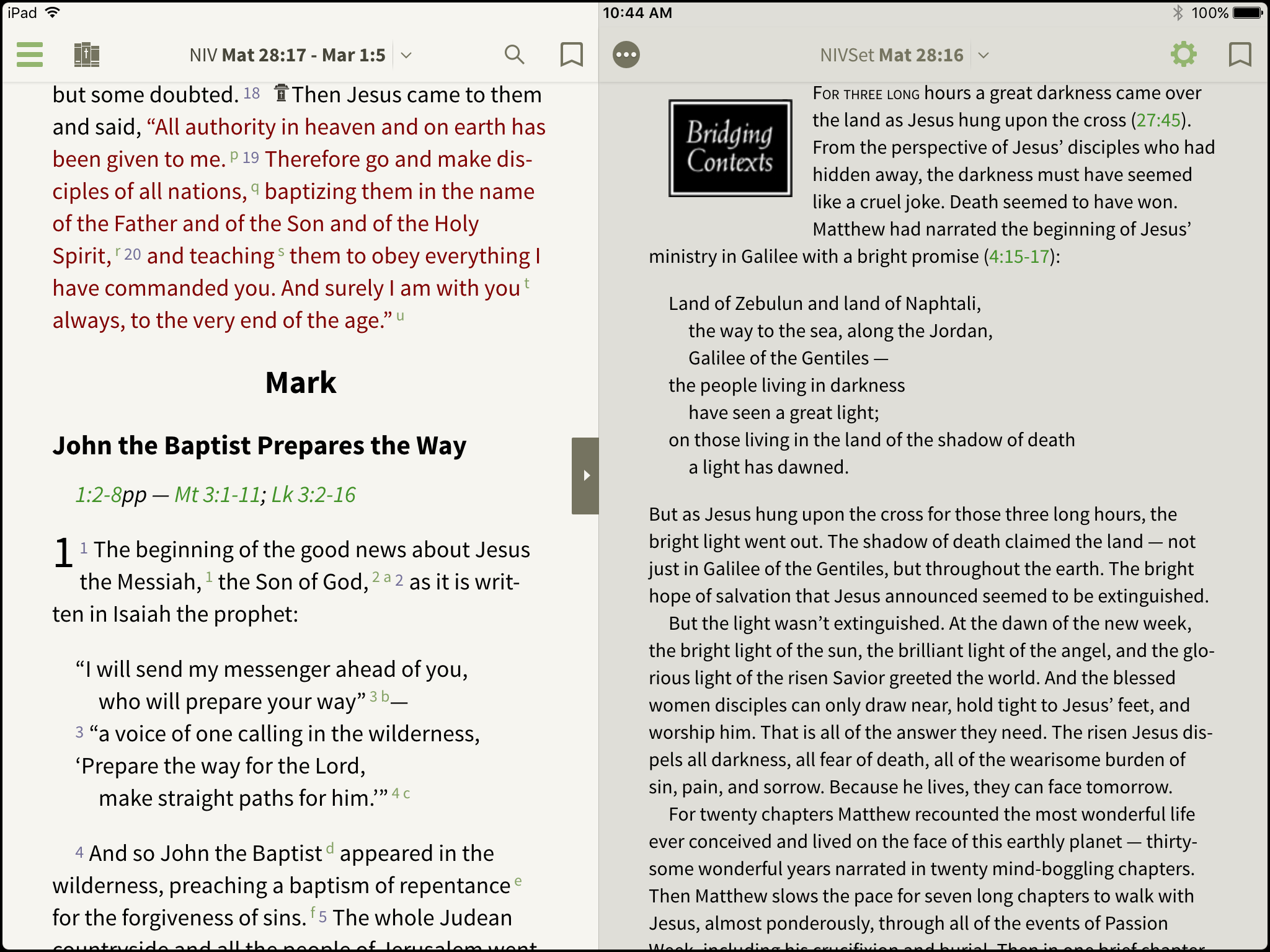Tap the 10:44 AM clock
The image size is (1270, 952).
coord(637,12)
